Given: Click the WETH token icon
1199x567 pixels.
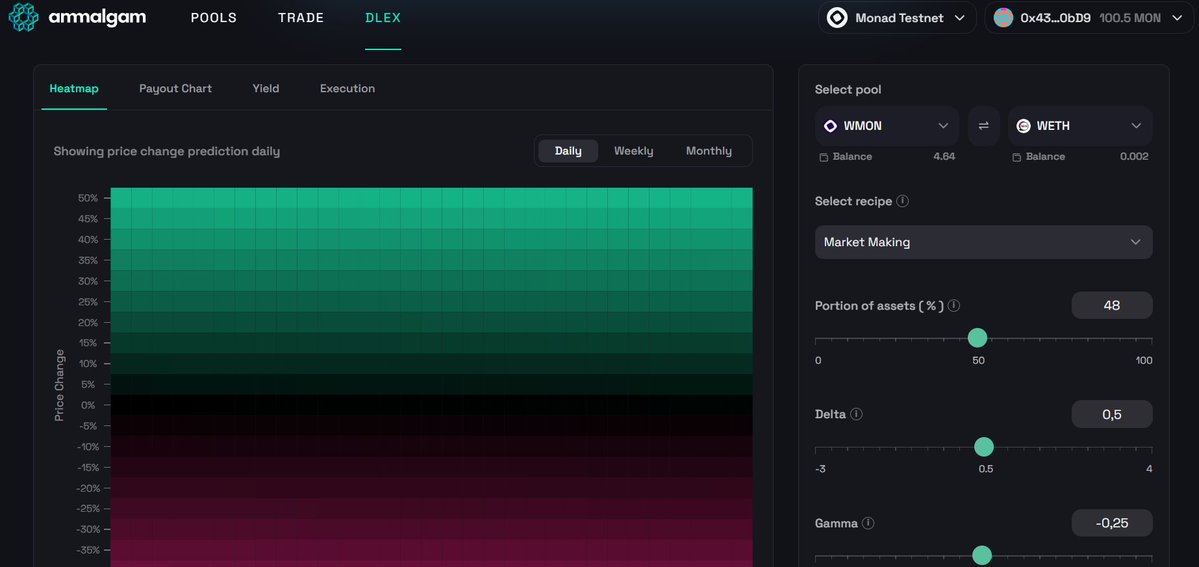Looking at the screenshot, I should 1023,126.
